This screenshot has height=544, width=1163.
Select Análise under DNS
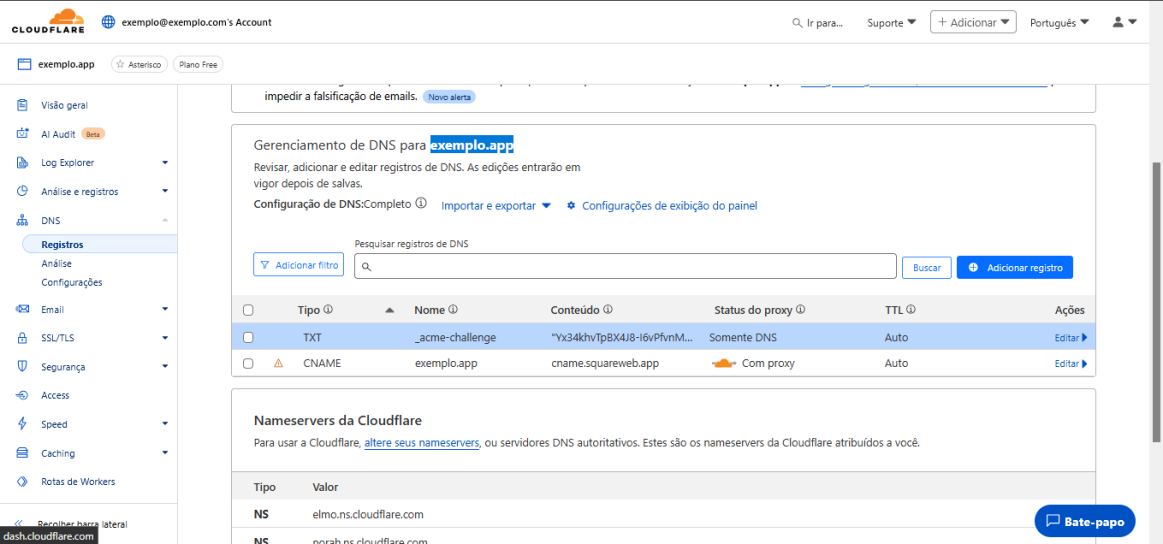(56, 263)
